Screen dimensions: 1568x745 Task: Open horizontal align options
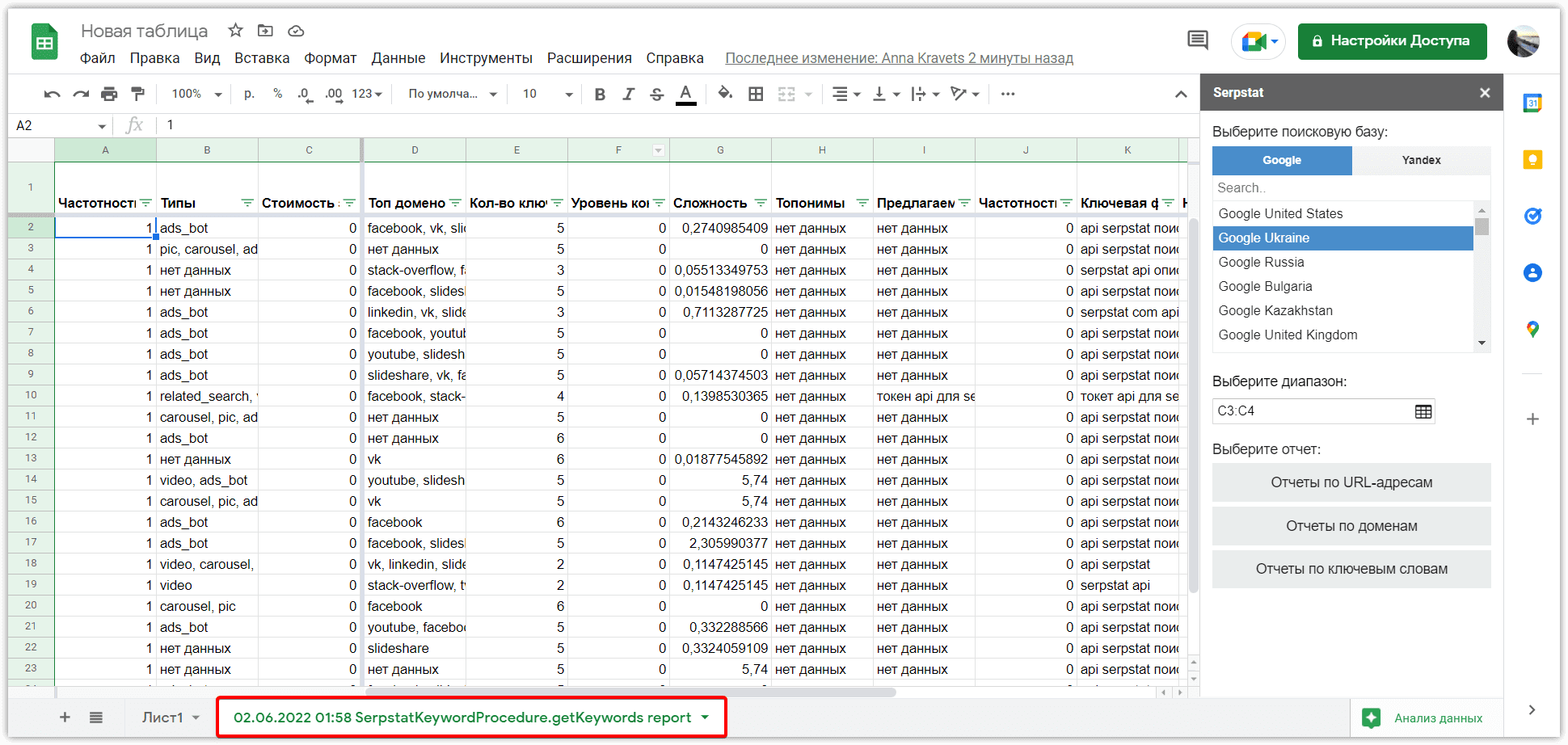pyautogui.click(x=846, y=95)
